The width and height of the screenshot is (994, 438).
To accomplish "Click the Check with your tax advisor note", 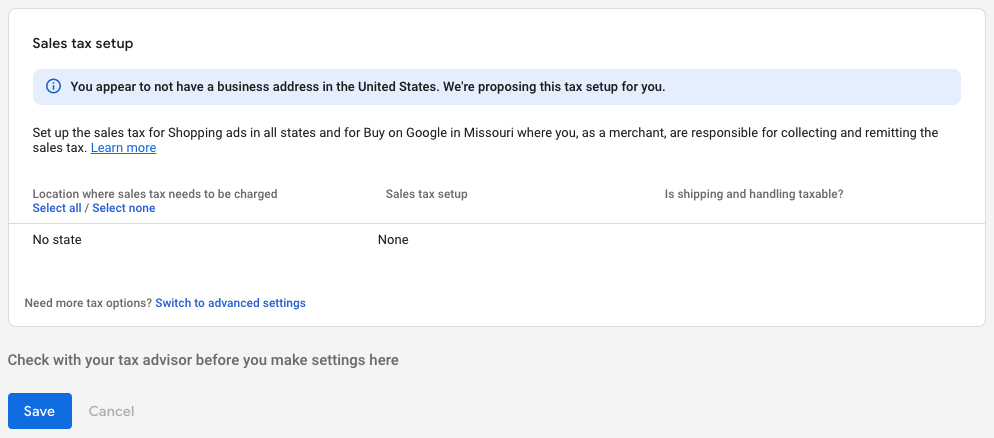I will coord(203,360).
